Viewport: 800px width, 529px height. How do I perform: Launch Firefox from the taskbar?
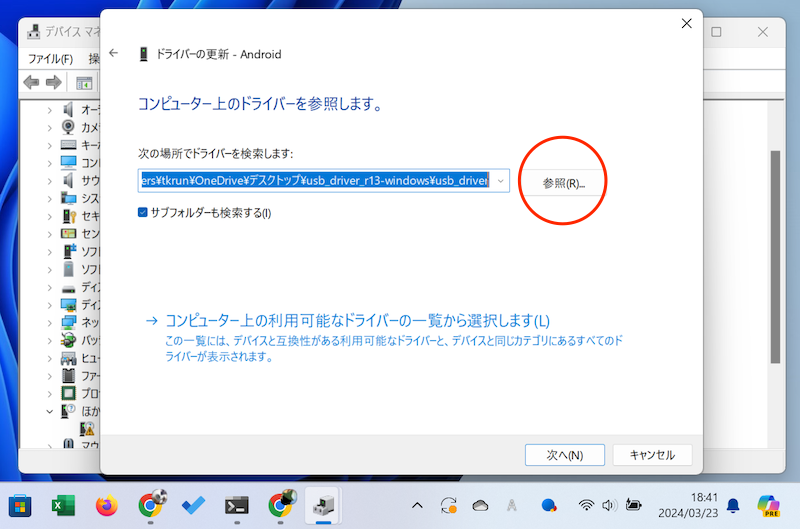coord(106,505)
